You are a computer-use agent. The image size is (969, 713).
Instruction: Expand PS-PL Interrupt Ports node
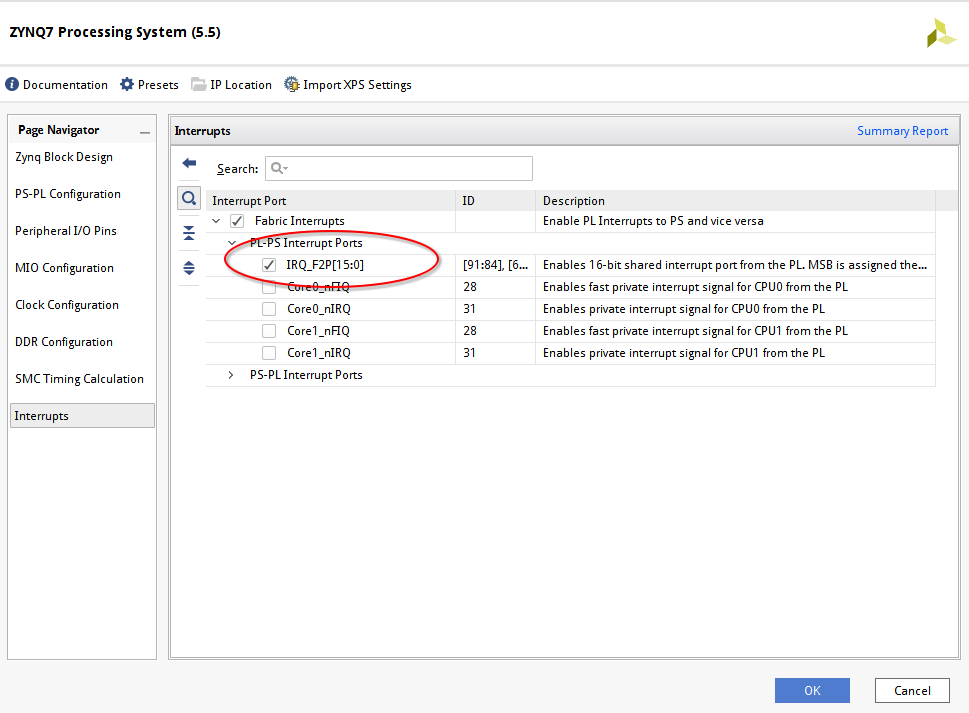point(231,375)
